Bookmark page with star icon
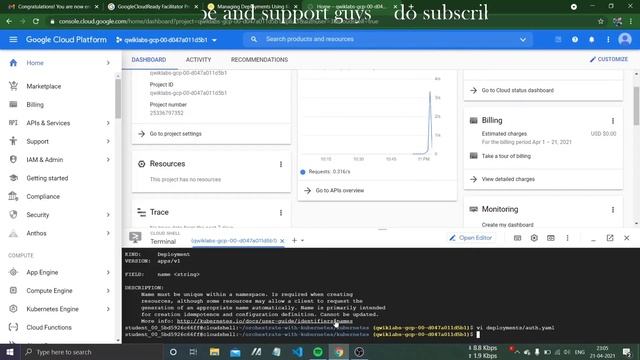This screenshot has height=360, width=640. 600,21
